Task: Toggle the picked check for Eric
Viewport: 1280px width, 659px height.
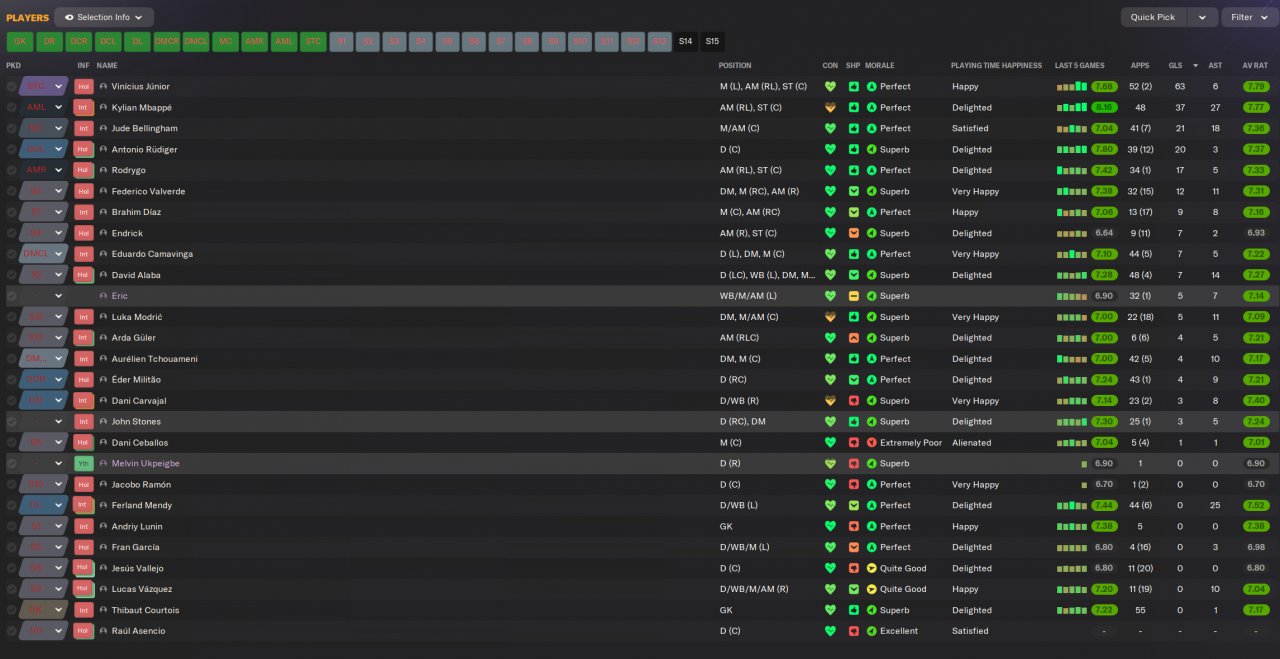Action: click(x=11, y=296)
